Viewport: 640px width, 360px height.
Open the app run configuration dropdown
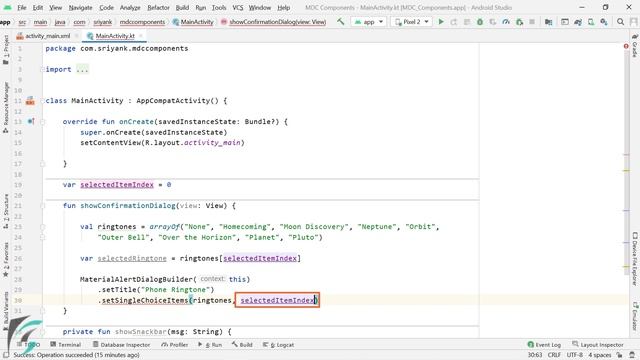click(369, 22)
